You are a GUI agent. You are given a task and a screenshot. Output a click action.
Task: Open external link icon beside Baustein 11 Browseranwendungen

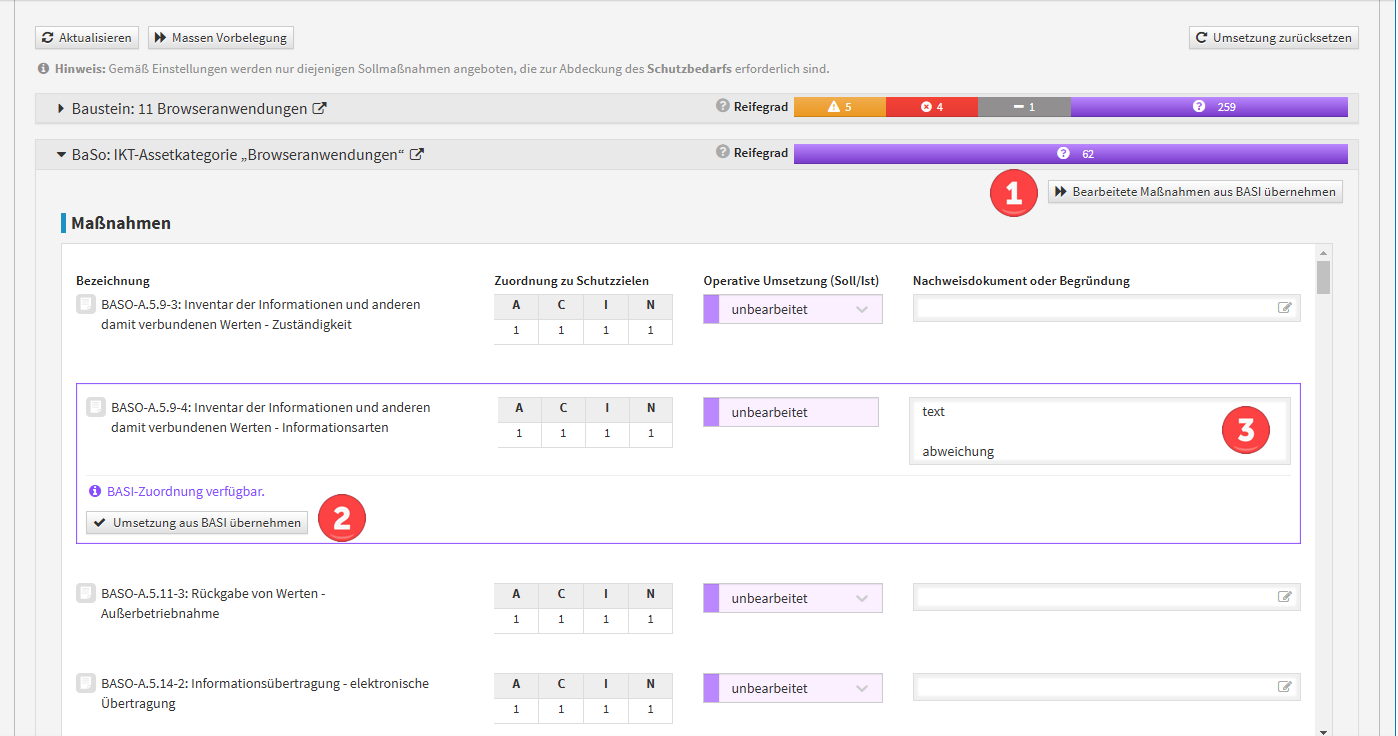[320, 108]
